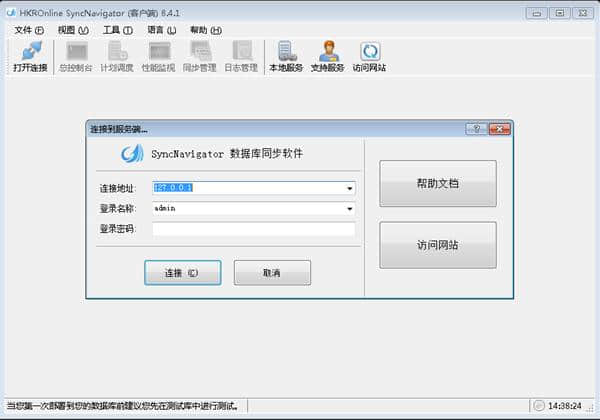Click the dialog's question mark help button
The height and width of the screenshot is (420, 600).
[476, 129]
